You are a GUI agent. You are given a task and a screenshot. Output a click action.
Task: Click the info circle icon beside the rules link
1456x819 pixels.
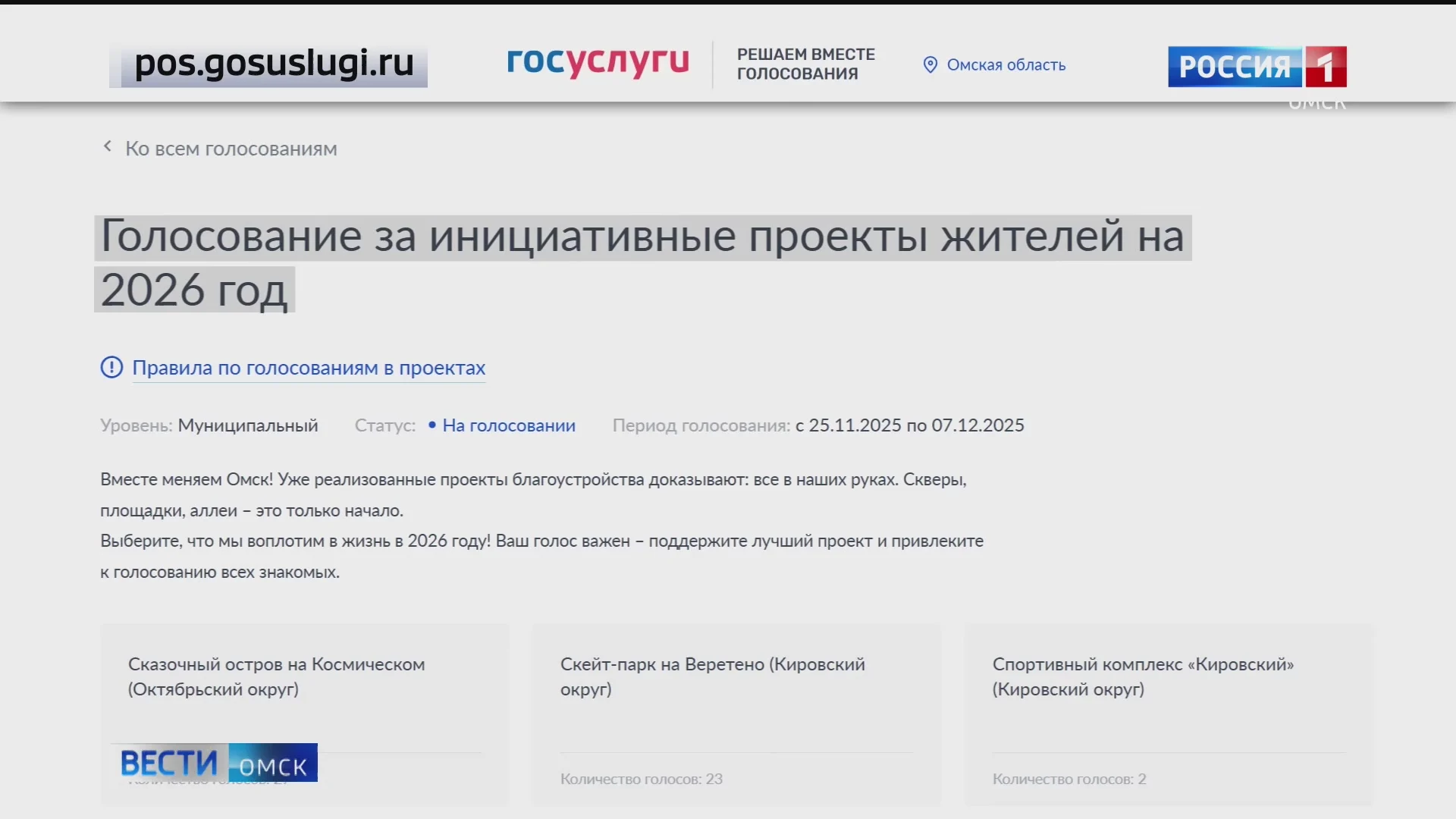(111, 367)
